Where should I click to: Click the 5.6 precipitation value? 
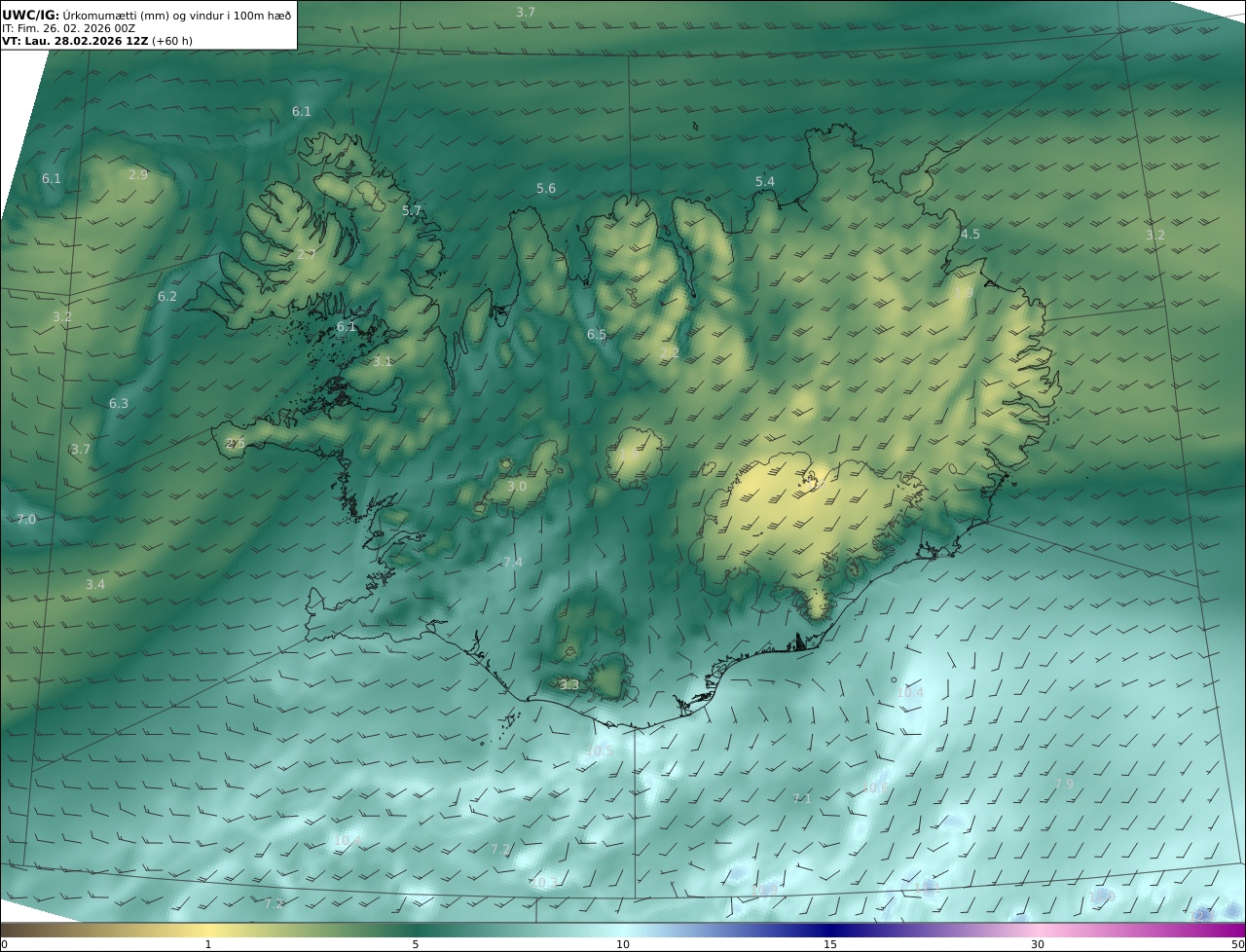[546, 189]
